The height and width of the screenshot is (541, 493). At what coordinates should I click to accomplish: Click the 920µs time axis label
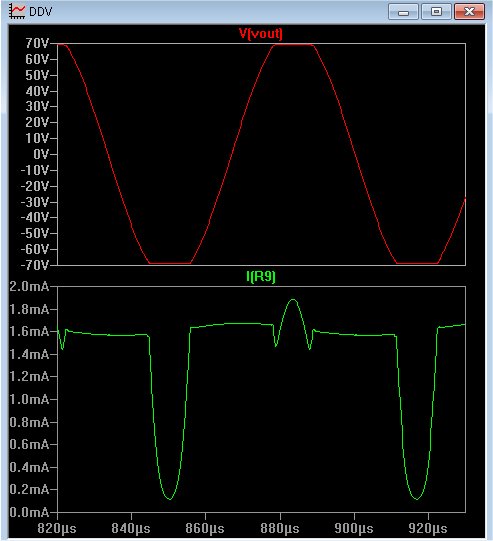(428, 528)
